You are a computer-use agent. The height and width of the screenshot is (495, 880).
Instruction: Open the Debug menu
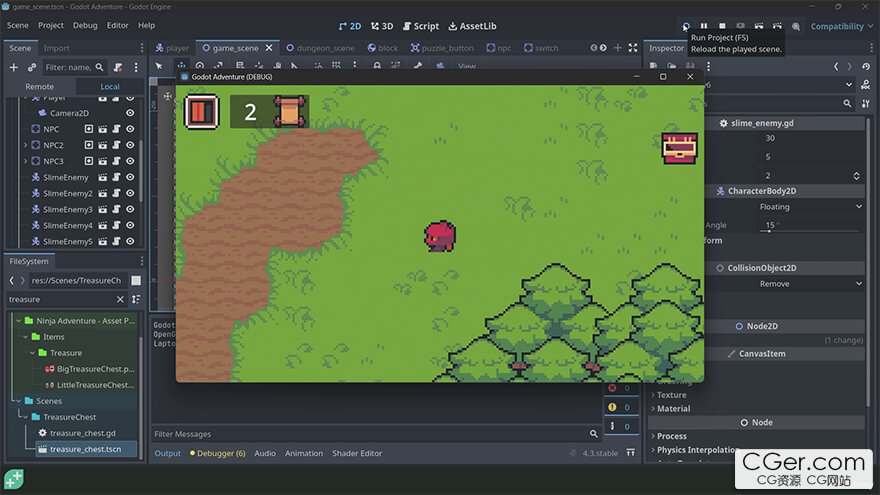click(85, 25)
